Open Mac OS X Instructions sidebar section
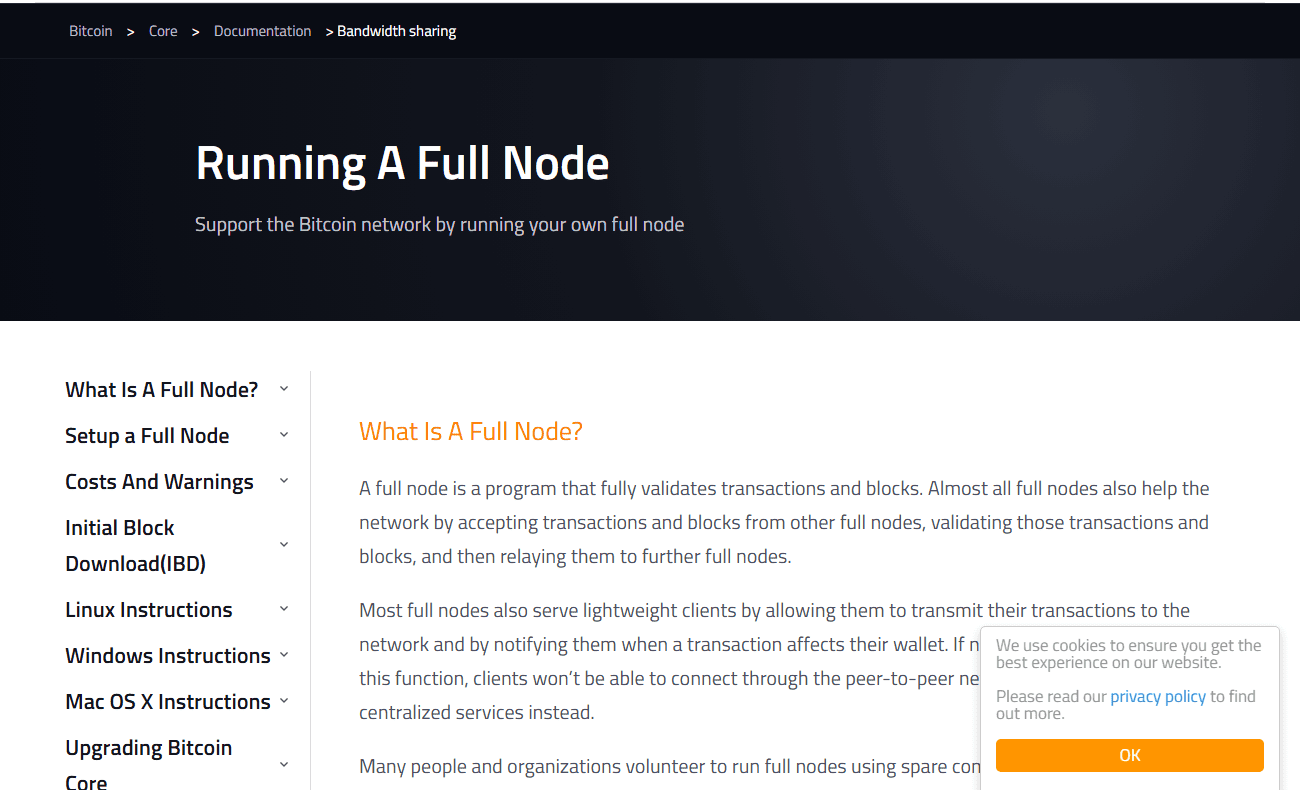Image resolution: width=1300 pixels, height=790 pixels. (x=168, y=702)
